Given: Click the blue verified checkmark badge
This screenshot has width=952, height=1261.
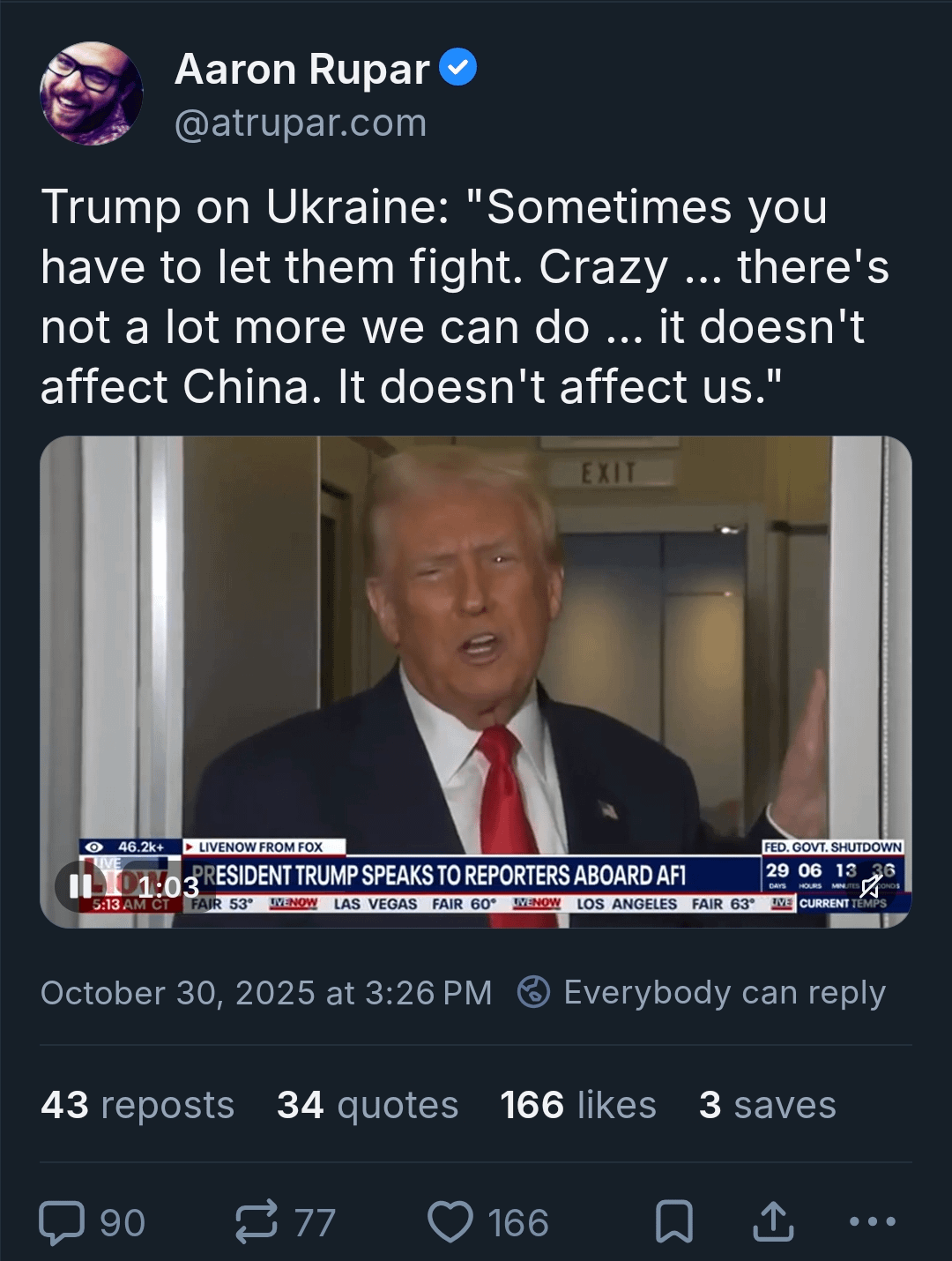Looking at the screenshot, I should (x=457, y=68).
